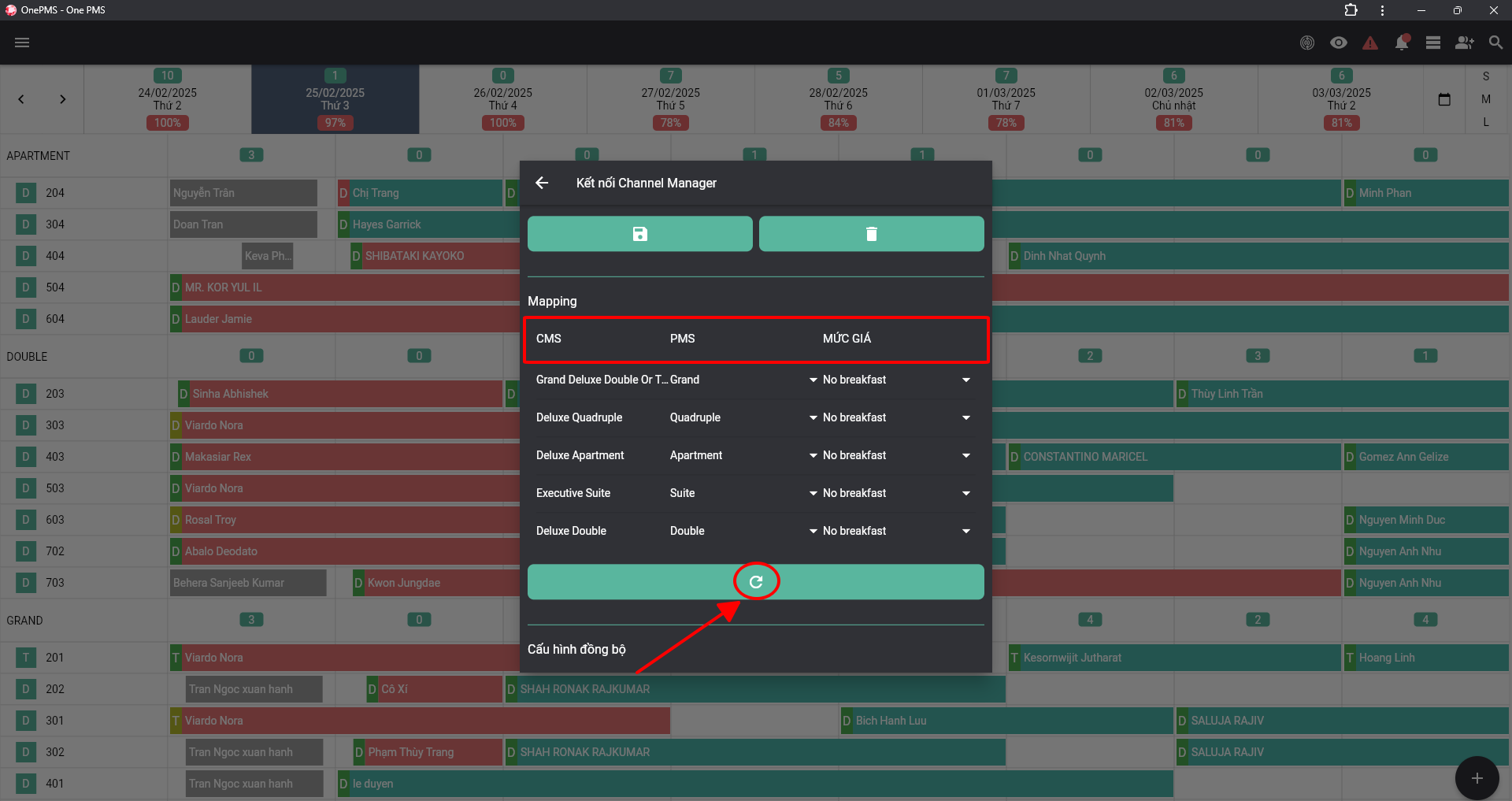Click the back arrow in Channel Manager dialog
Screen dimensions: 1512x801
coord(542,183)
